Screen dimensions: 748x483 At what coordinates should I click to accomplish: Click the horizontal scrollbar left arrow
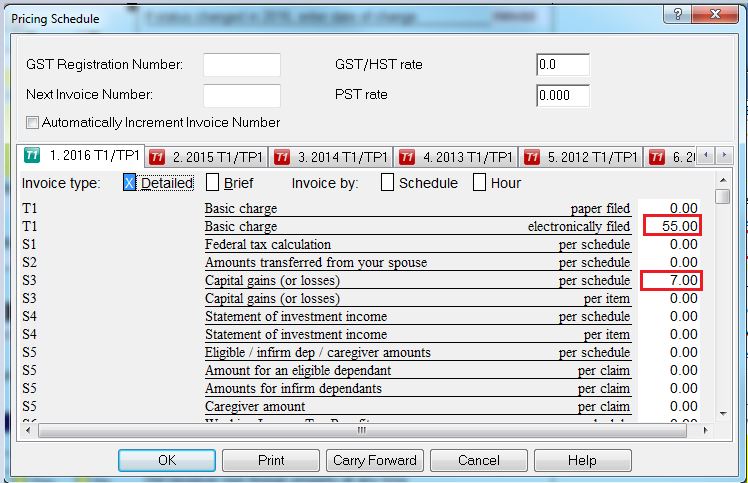28,430
